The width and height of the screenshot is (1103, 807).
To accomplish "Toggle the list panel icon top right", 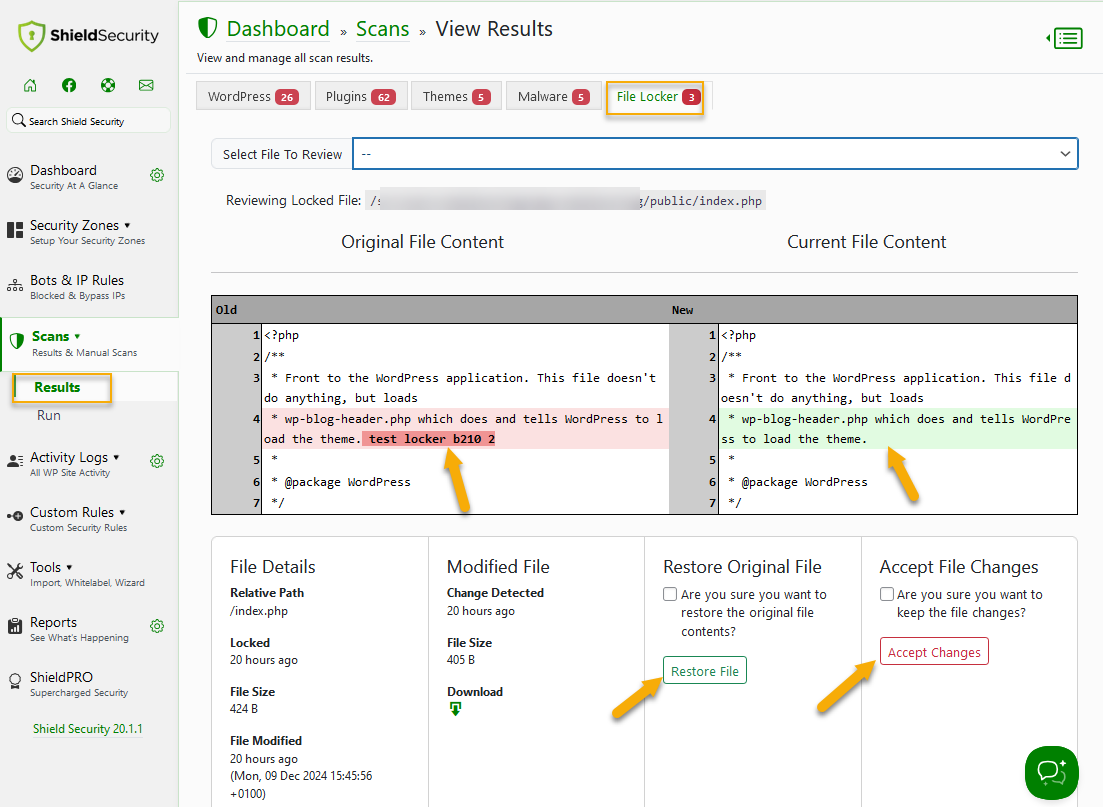I will 1064,38.
